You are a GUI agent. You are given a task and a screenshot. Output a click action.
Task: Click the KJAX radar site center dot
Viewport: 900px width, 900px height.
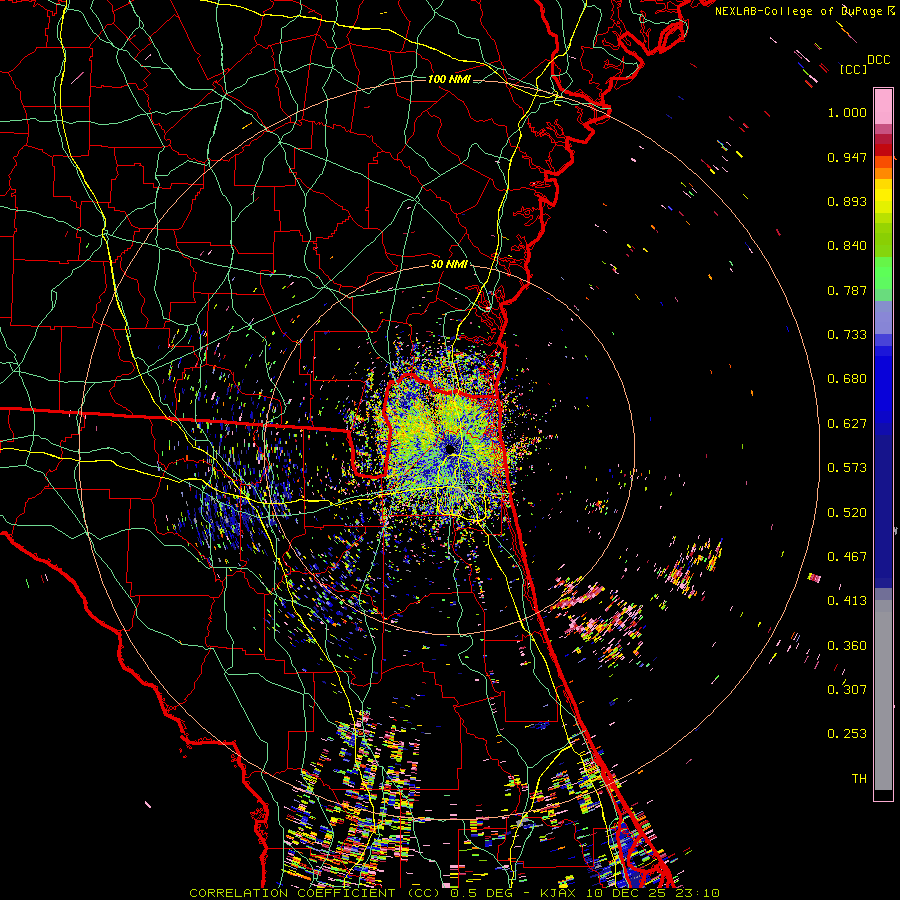coord(451,449)
